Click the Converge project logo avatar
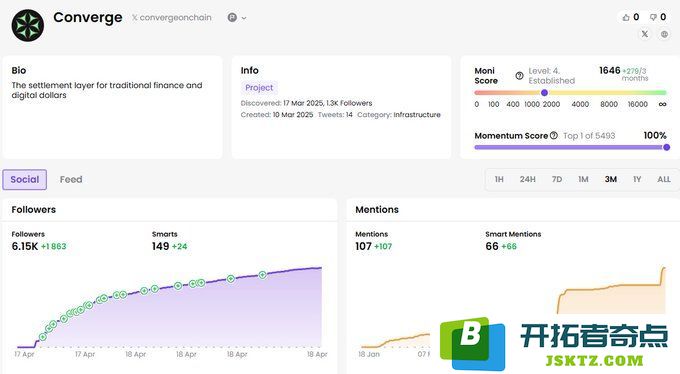This screenshot has width=680, height=374. pos(28,26)
